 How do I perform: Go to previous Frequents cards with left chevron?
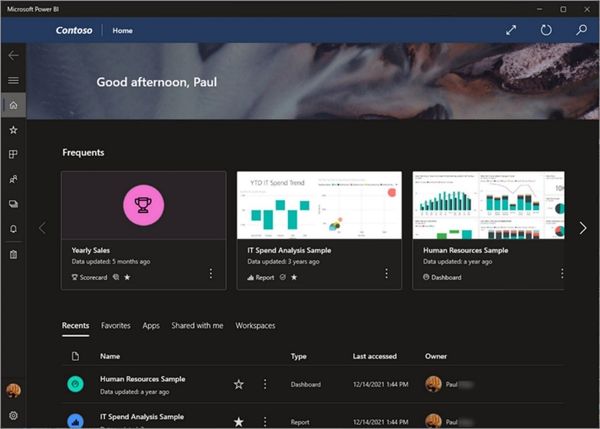42,228
